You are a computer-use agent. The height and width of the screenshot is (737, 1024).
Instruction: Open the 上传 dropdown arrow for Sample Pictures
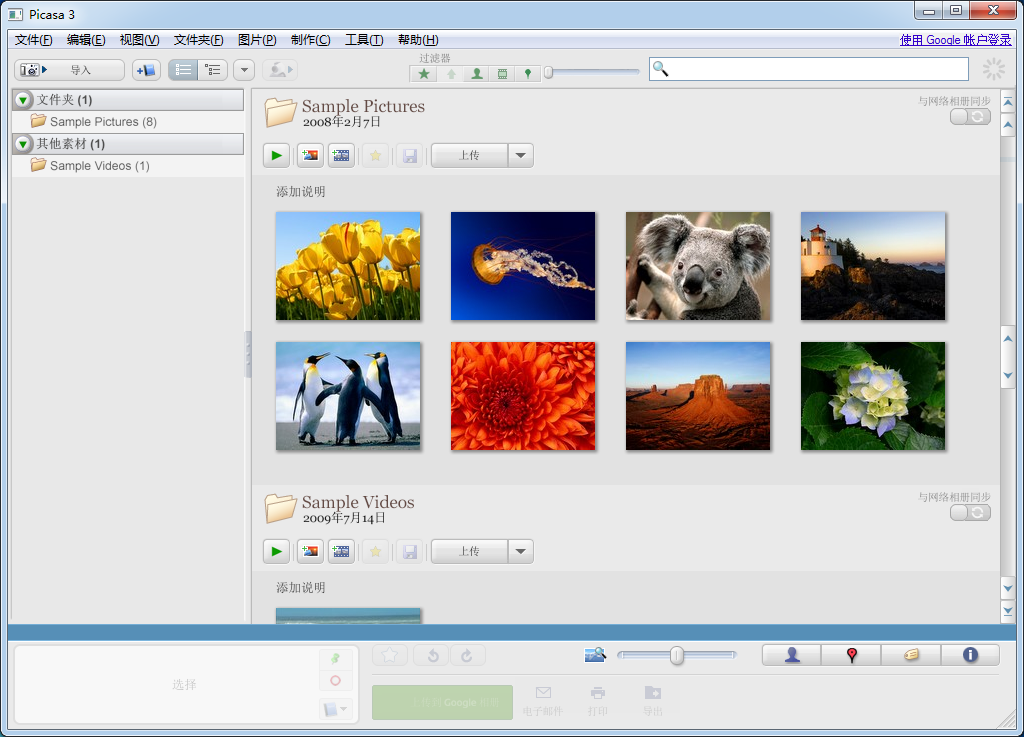click(520, 155)
